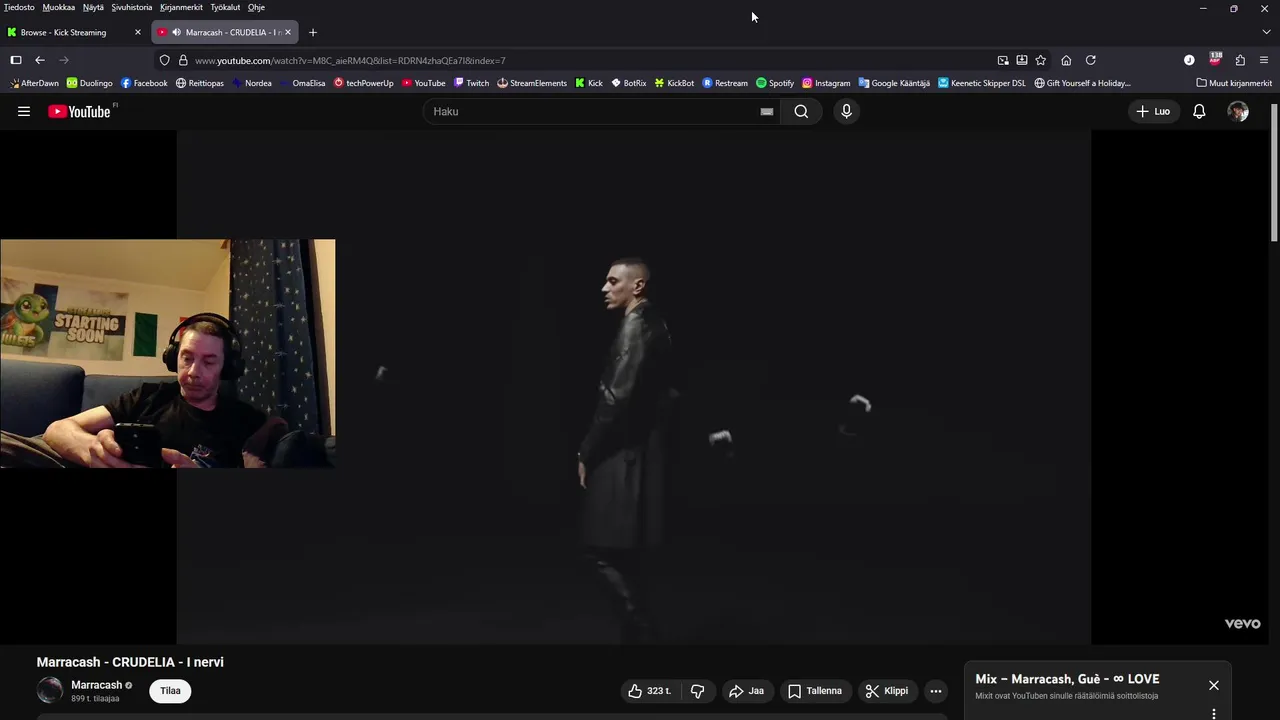This screenshot has width=1280, height=720.
Task: Like the video showing 323 t.
Action: 650,691
